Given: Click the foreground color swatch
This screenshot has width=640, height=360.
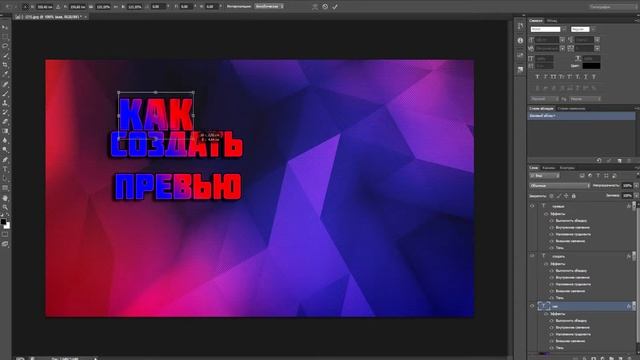Looking at the screenshot, I should [3, 222].
